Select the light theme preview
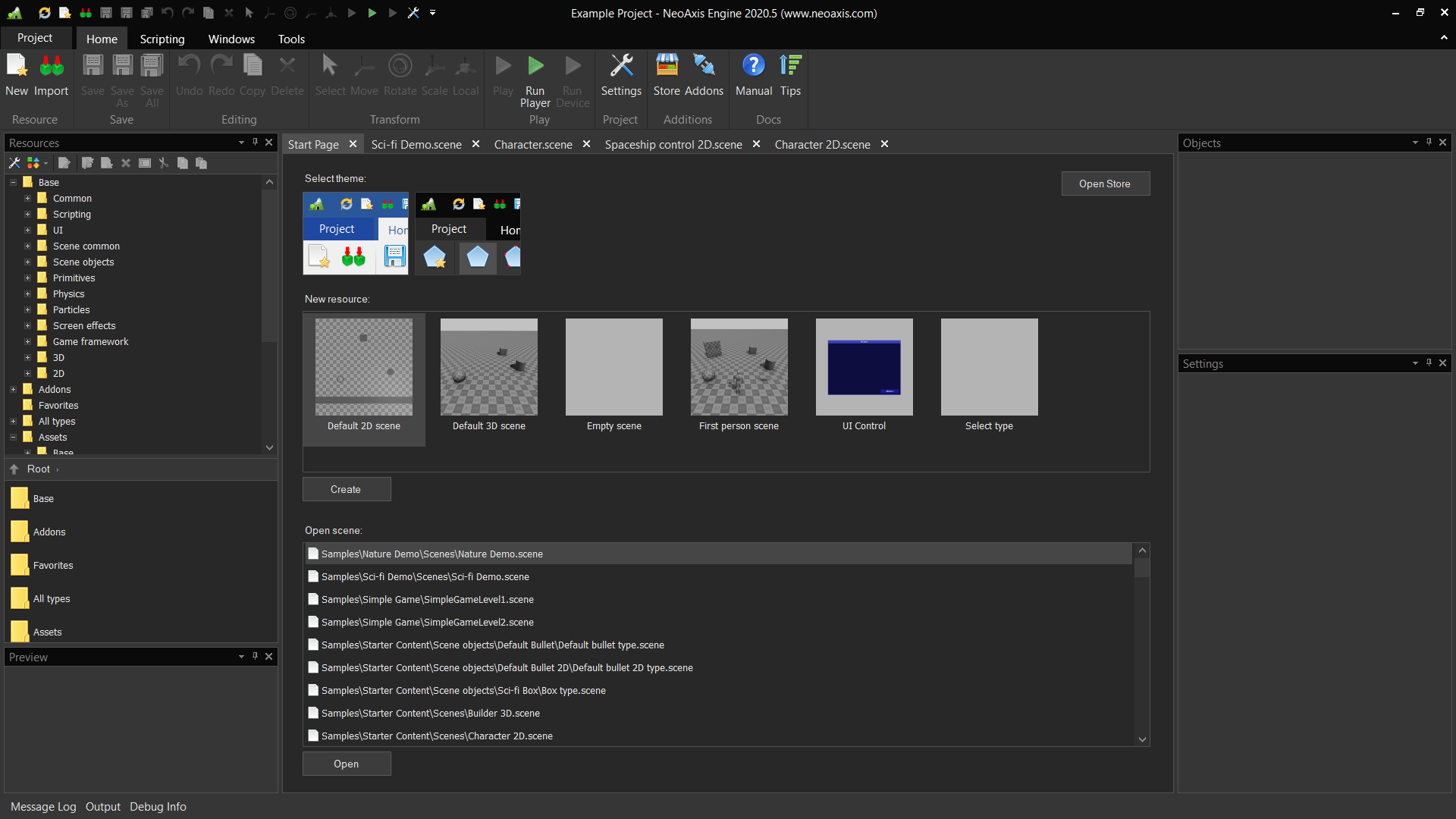The image size is (1456, 819). pyautogui.click(x=356, y=234)
